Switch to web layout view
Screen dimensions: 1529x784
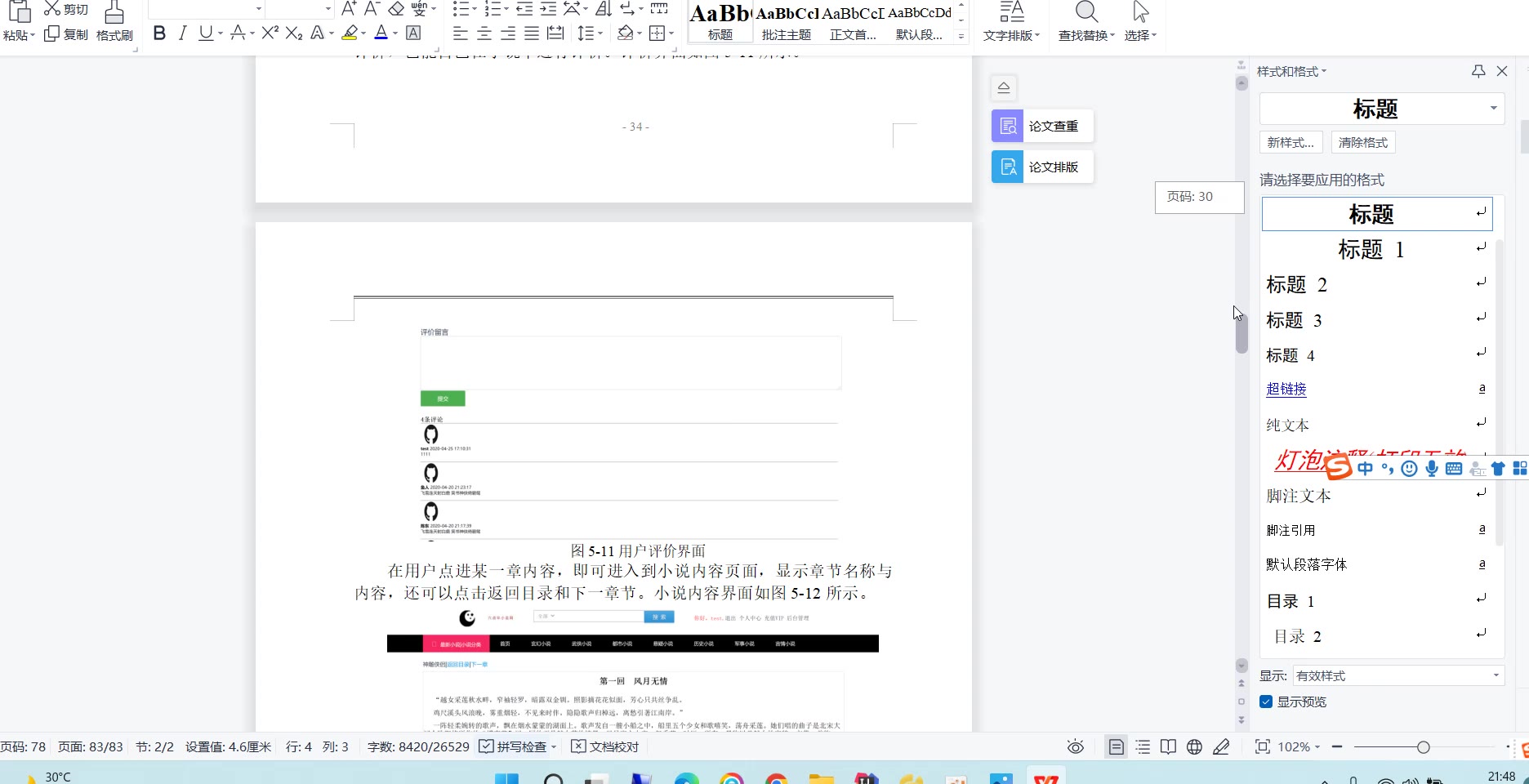pos(1194,746)
